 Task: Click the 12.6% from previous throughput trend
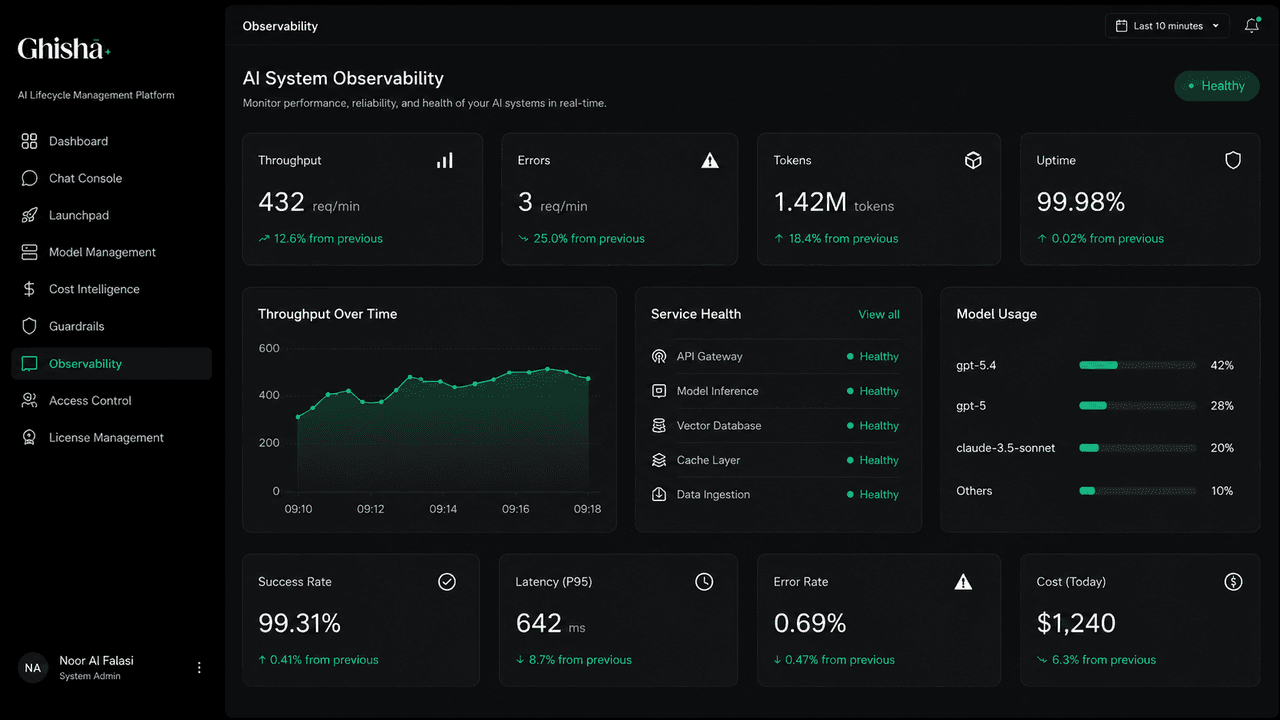320,238
